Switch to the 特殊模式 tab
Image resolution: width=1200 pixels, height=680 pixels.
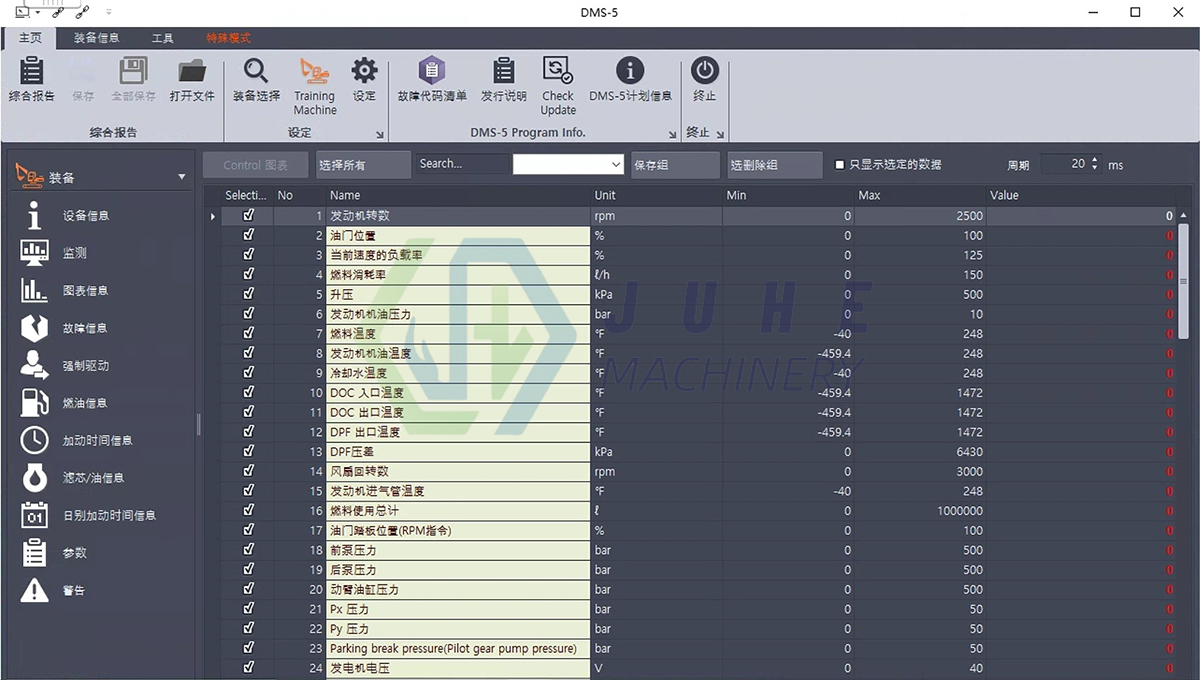[x=227, y=37]
